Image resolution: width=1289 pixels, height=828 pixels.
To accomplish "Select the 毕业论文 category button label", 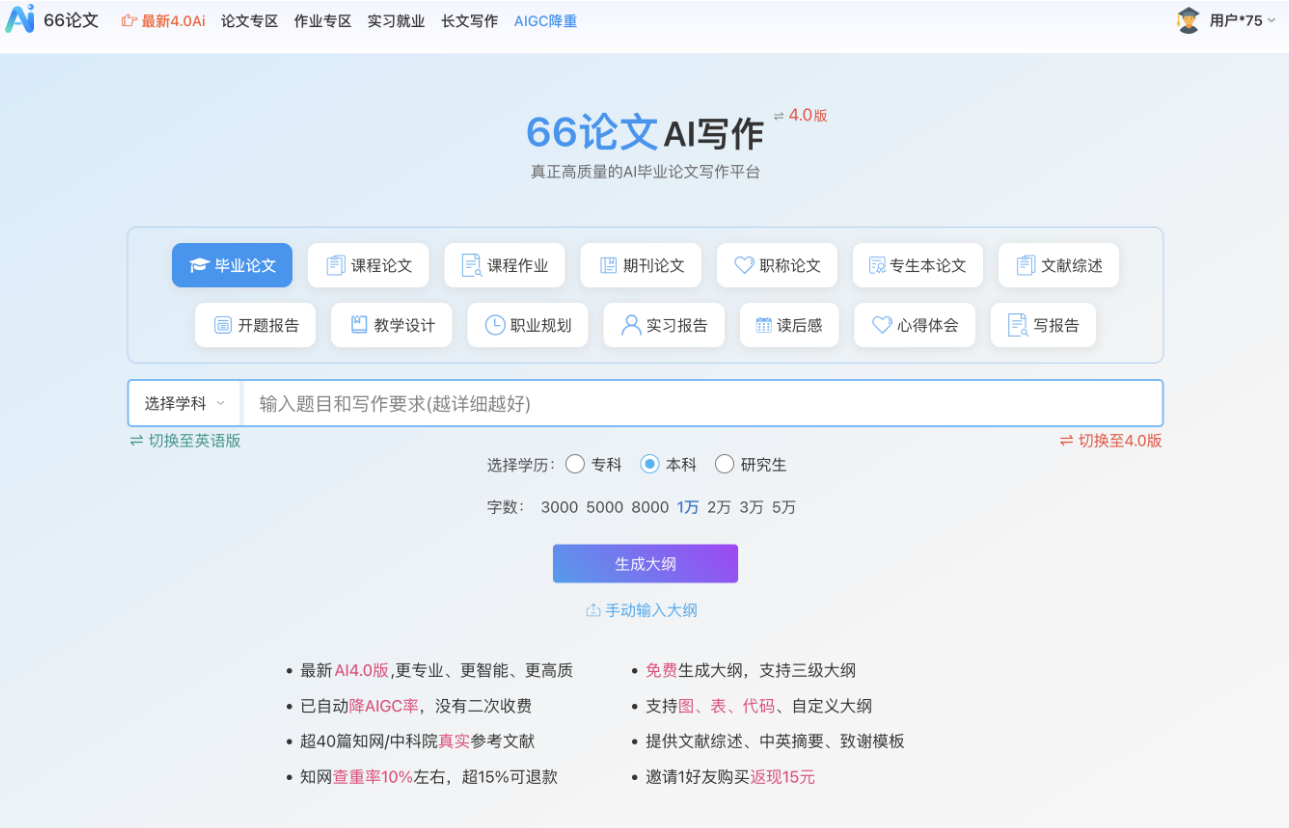I will click(245, 265).
